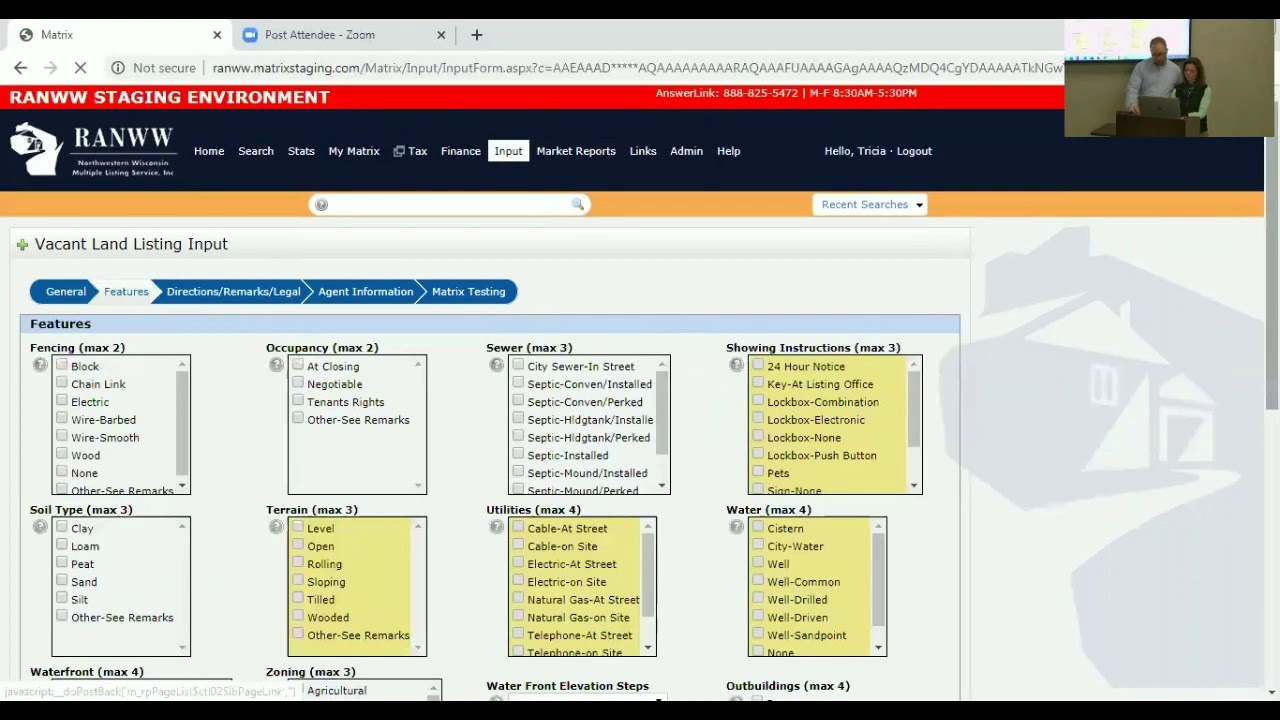Check the Well-Drilled water option

click(x=758, y=599)
